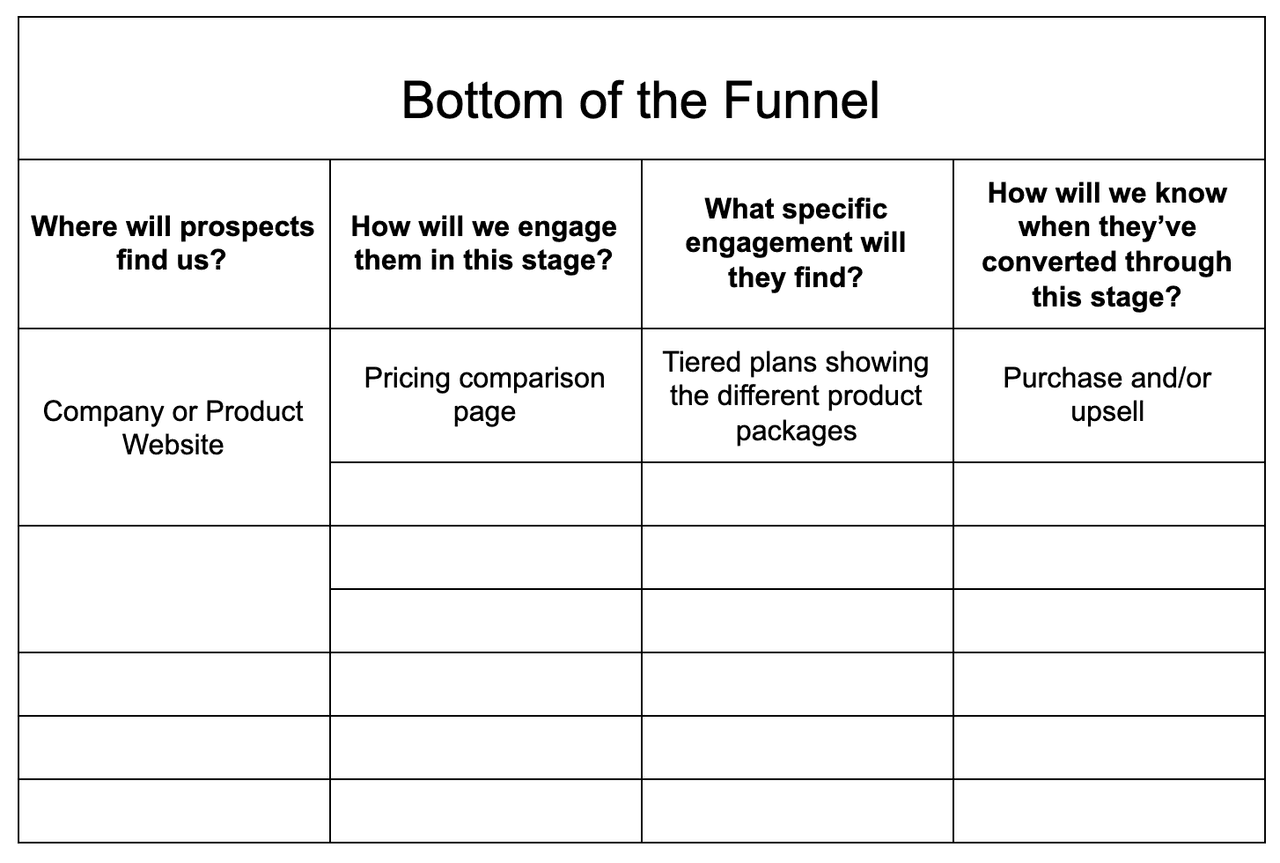Viewport: 1280px width, 863px height.
Task: Click empty cell directly below "Pricing comparison page"
Action: [485, 494]
